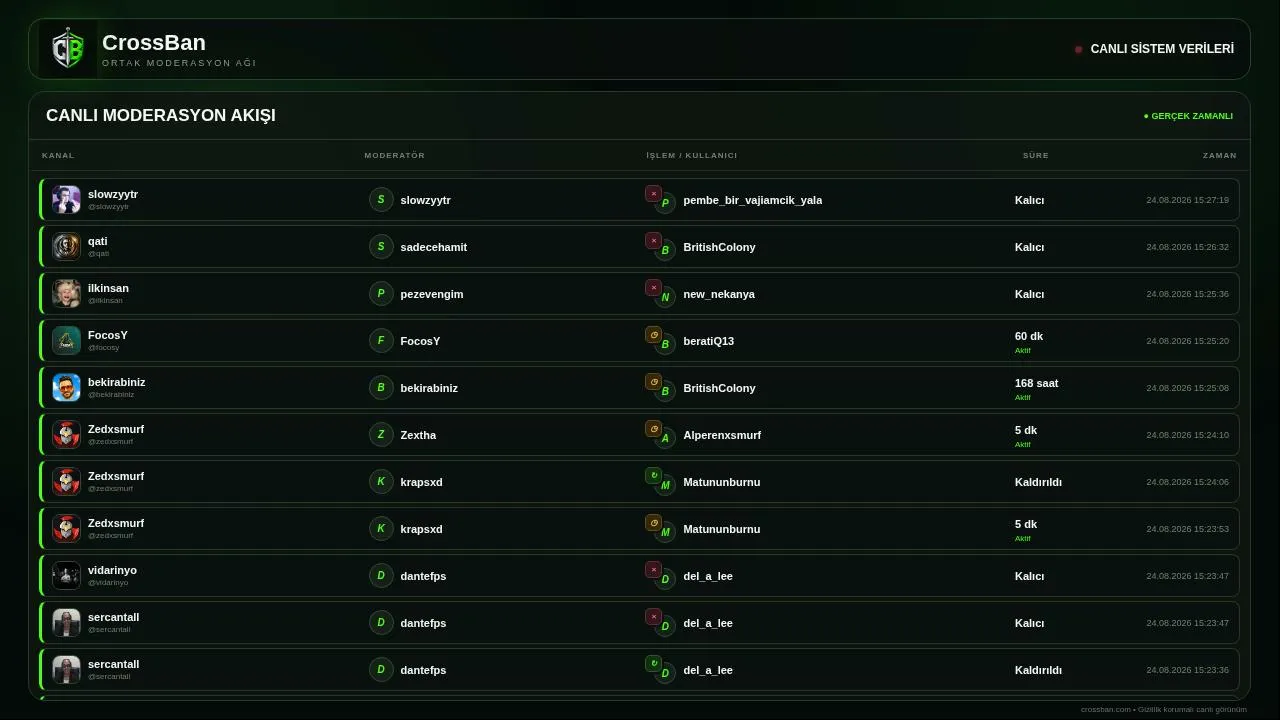
Task: Click bekirabiniz channel avatar
Action: tap(66, 387)
